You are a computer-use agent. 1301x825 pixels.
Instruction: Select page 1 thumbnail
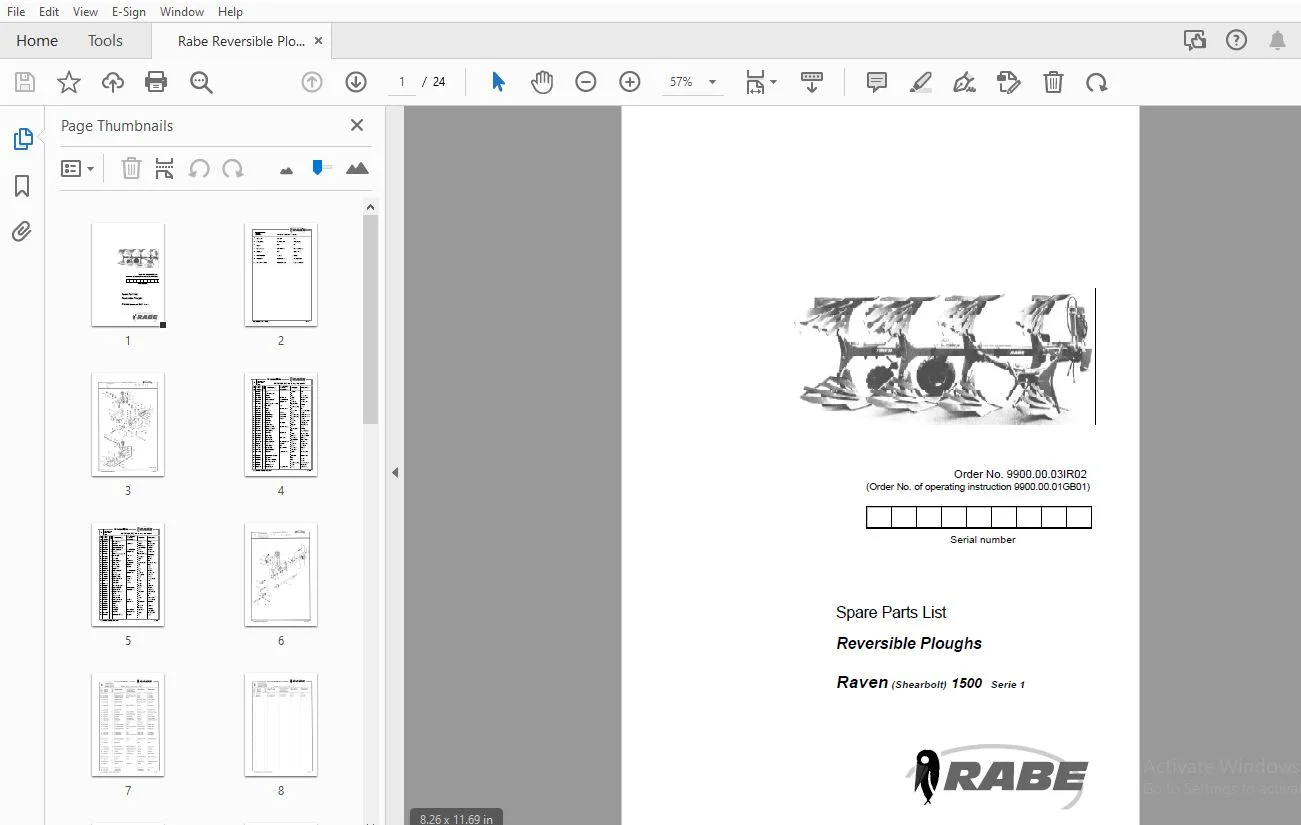tap(128, 275)
